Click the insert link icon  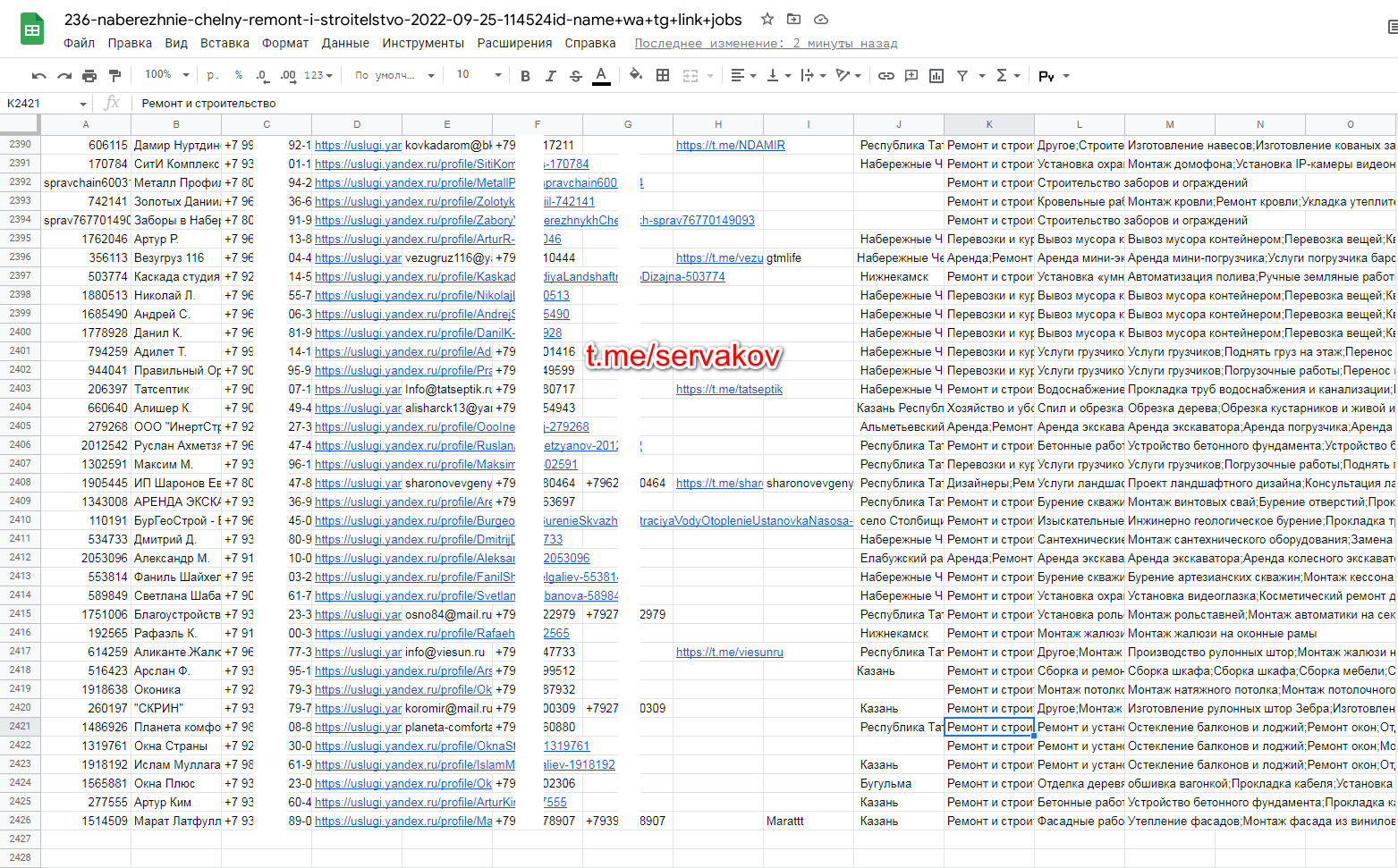pos(885,76)
